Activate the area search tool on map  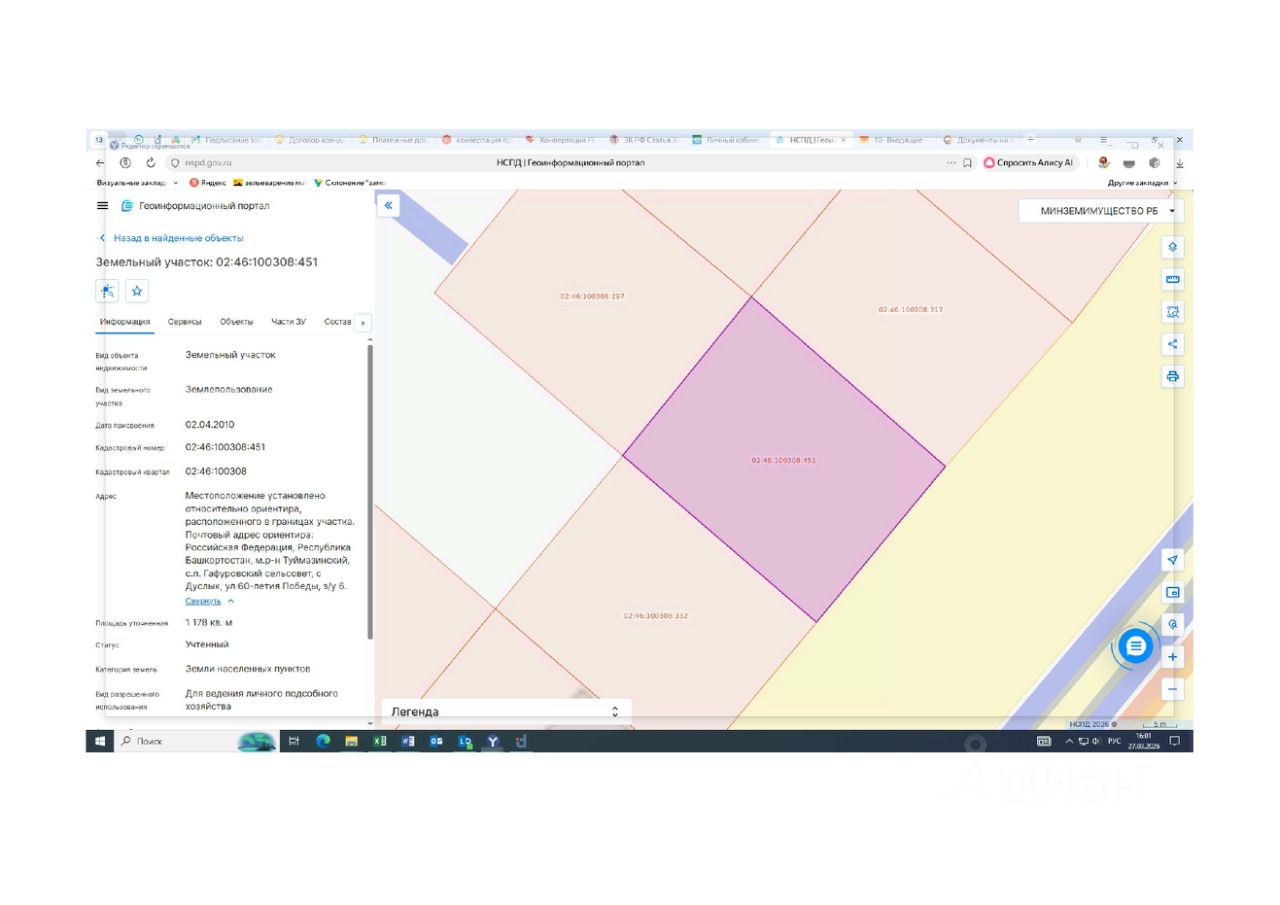(1173, 312)
